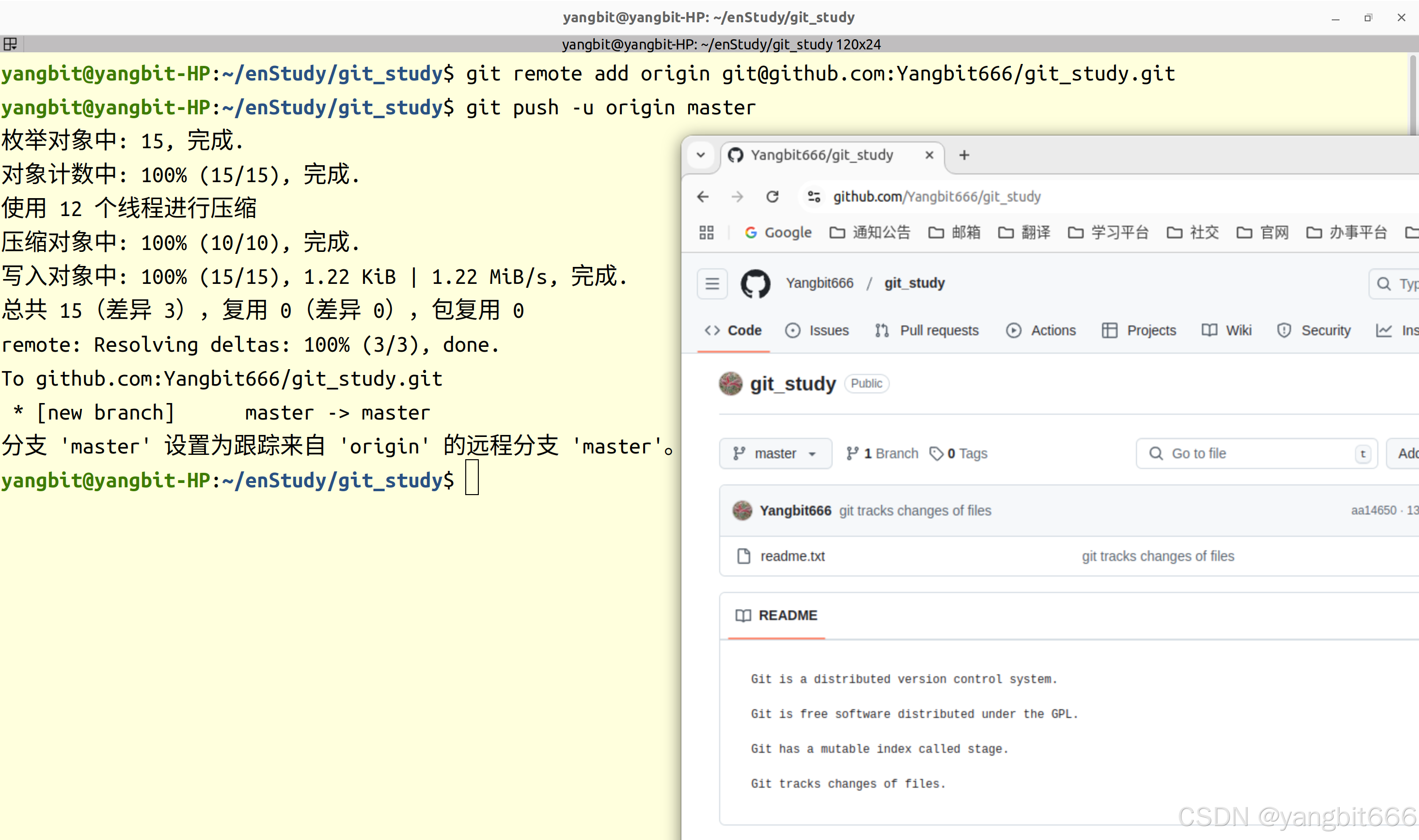The height and width of the screenshot is (840, 1419).
Task: Close the Yangbit666/git_study tab
Action: pyautogui.click(x=929, y=155)
